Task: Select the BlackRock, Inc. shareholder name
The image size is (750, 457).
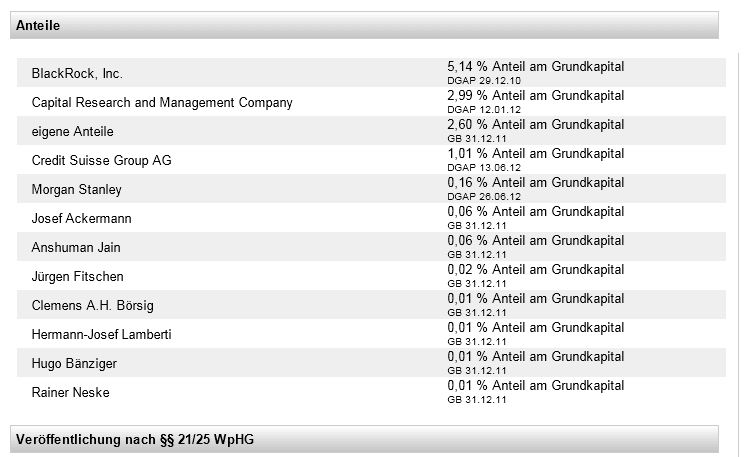Action: point(77,73)
